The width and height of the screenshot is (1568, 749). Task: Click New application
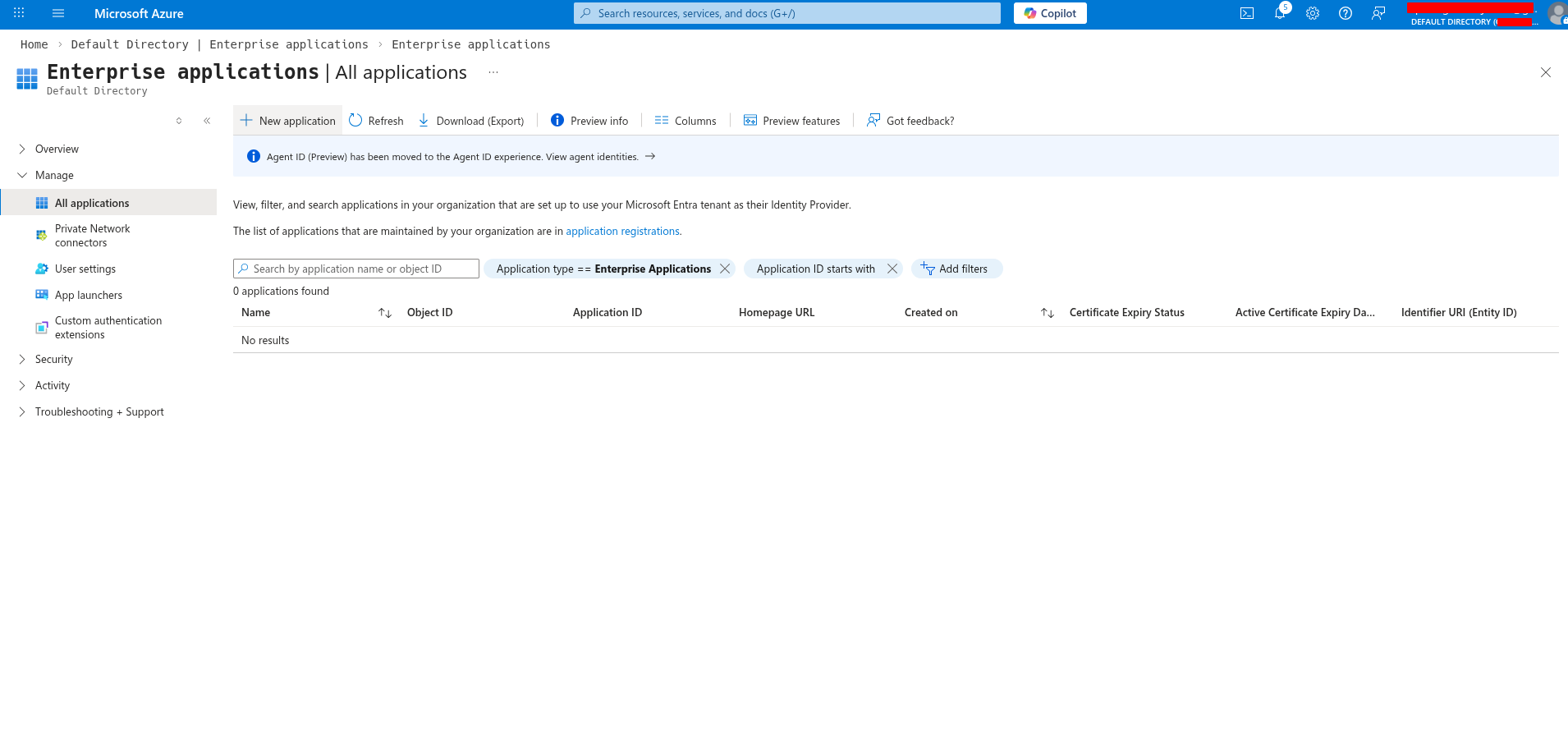287,120
